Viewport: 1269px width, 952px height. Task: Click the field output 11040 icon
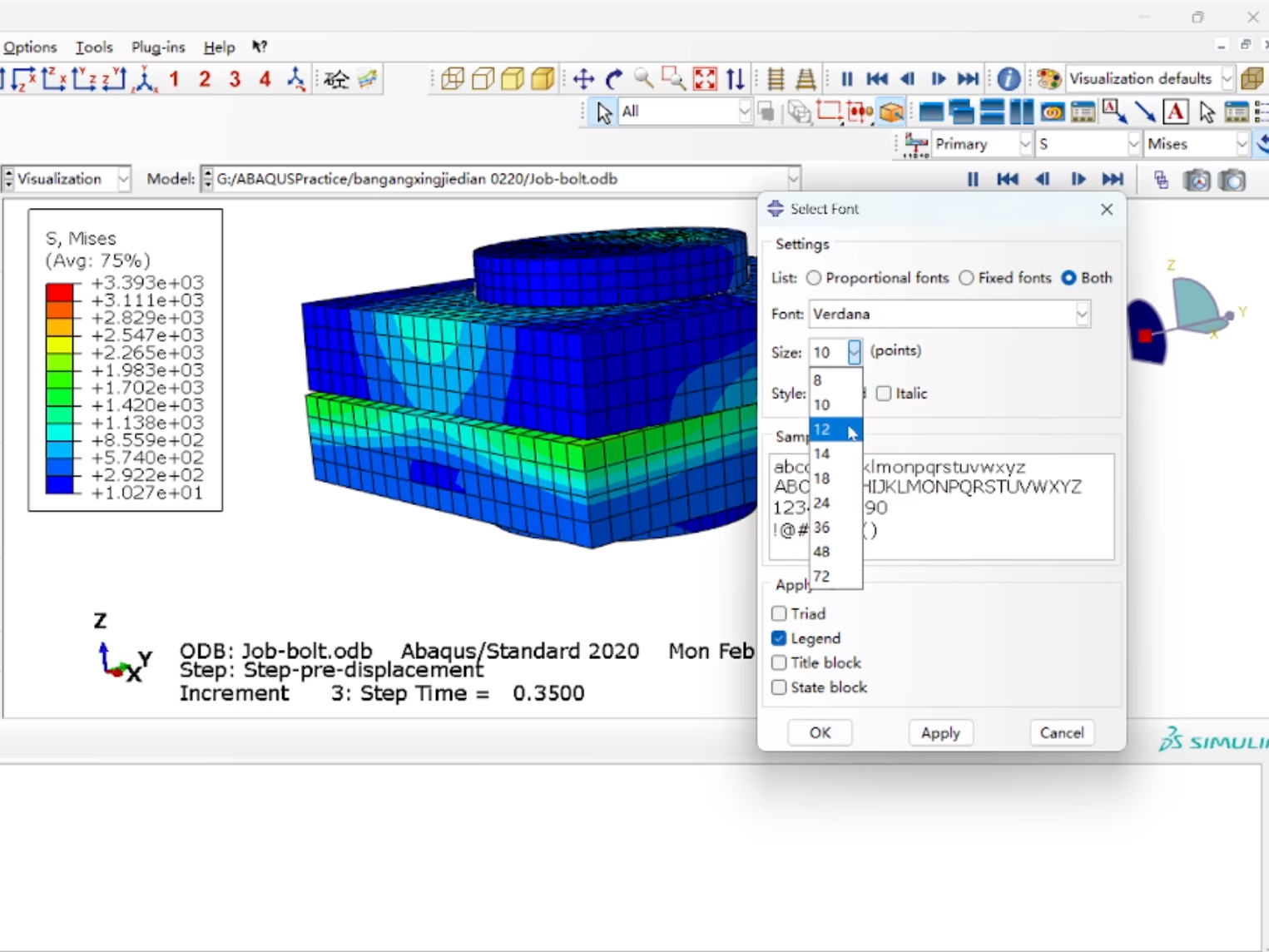916,145
